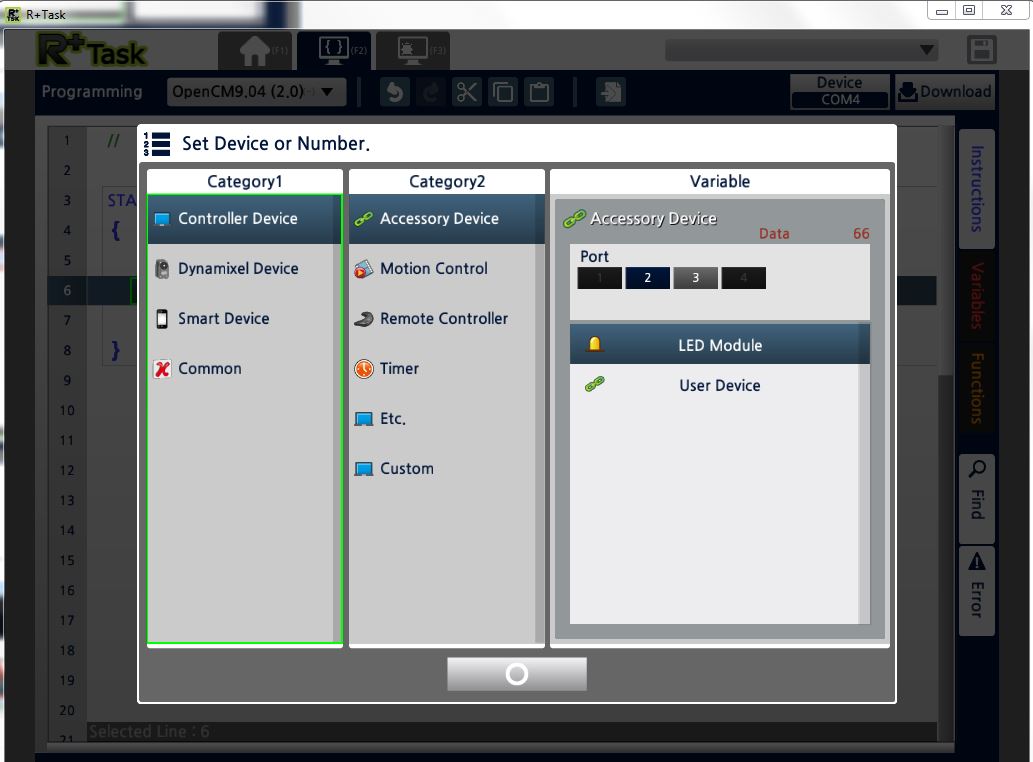Click the Copy icon in toolbar
Viewport: 1033px width, 762px height.
[503, 92]
